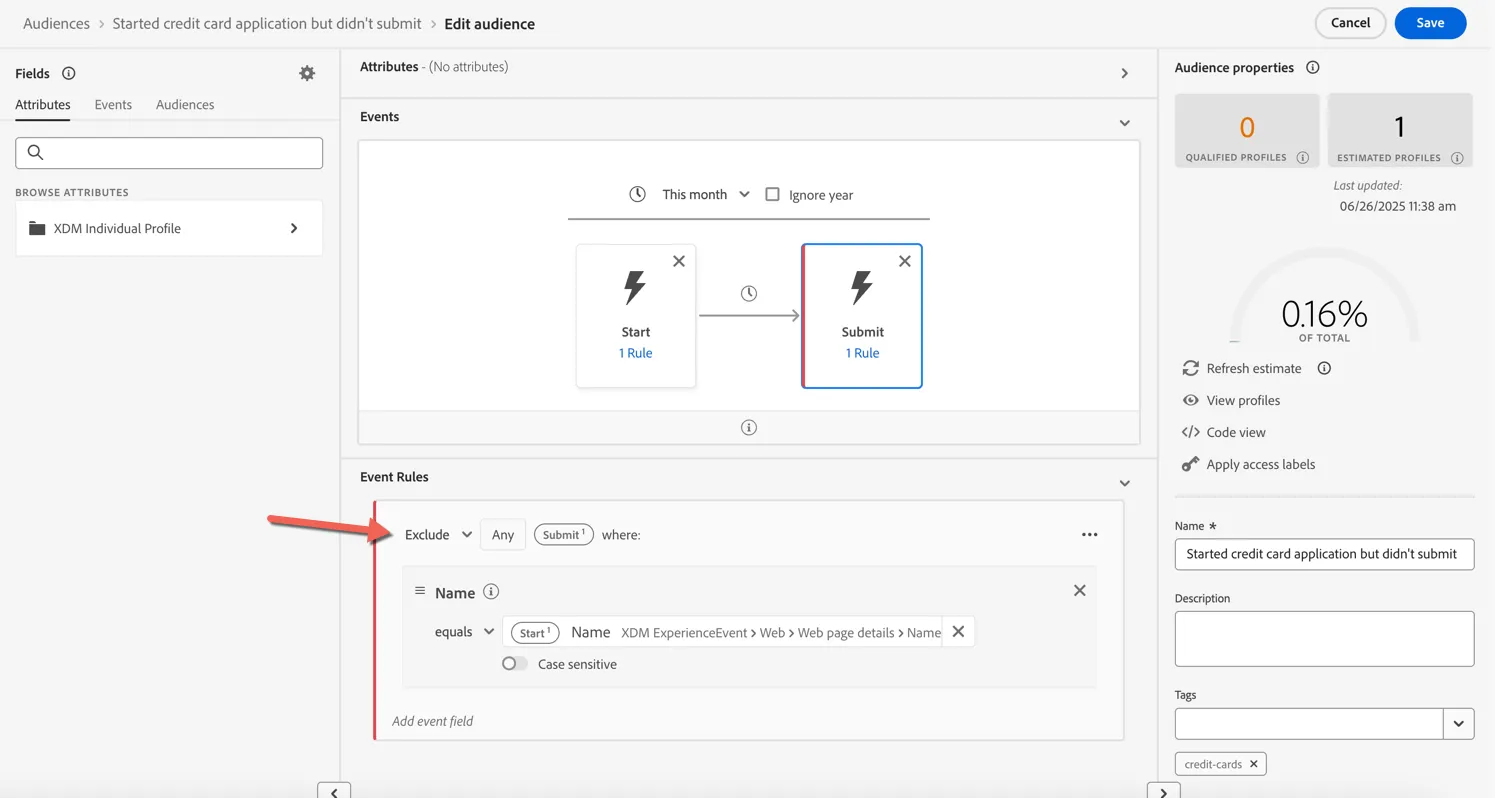The image size is (1495, 798).
Task: Open the Exclude dropdown
Action: pyautogui.click(x=438, y=535)
